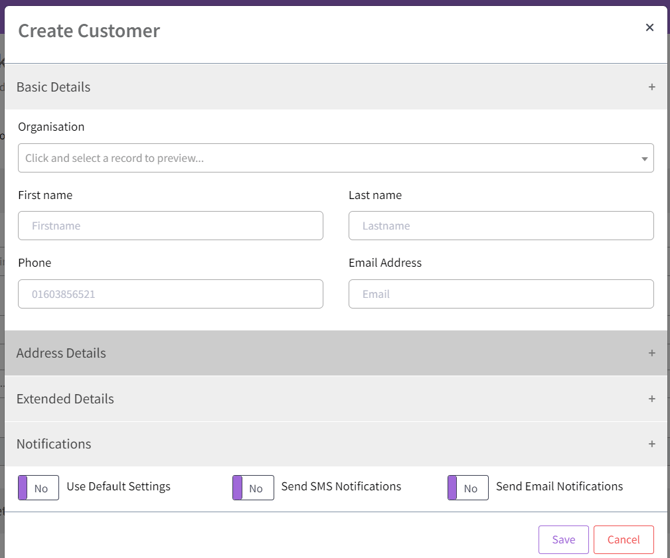
Task: Click the Email Address input
Action: [501, 294]
